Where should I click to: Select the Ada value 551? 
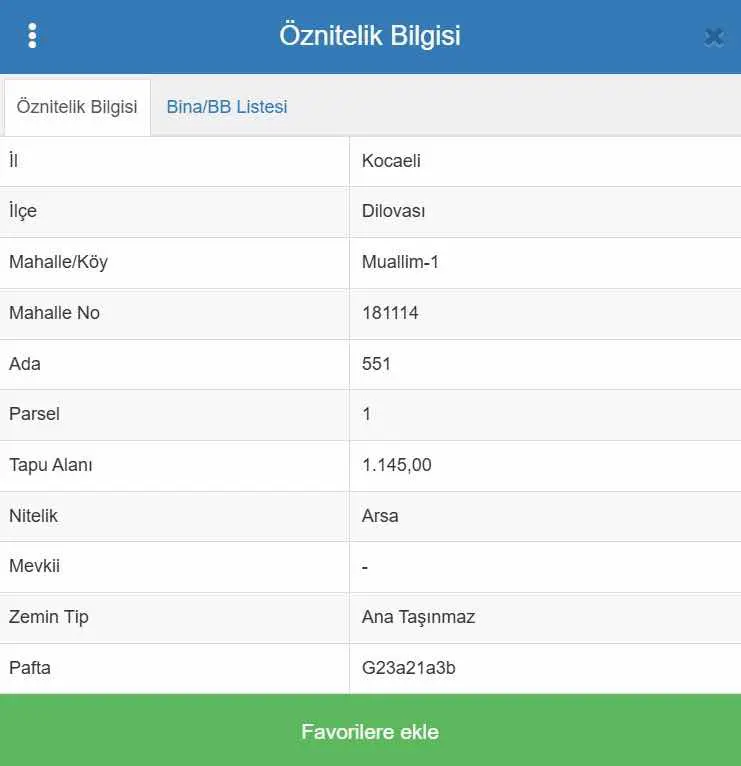376,363
